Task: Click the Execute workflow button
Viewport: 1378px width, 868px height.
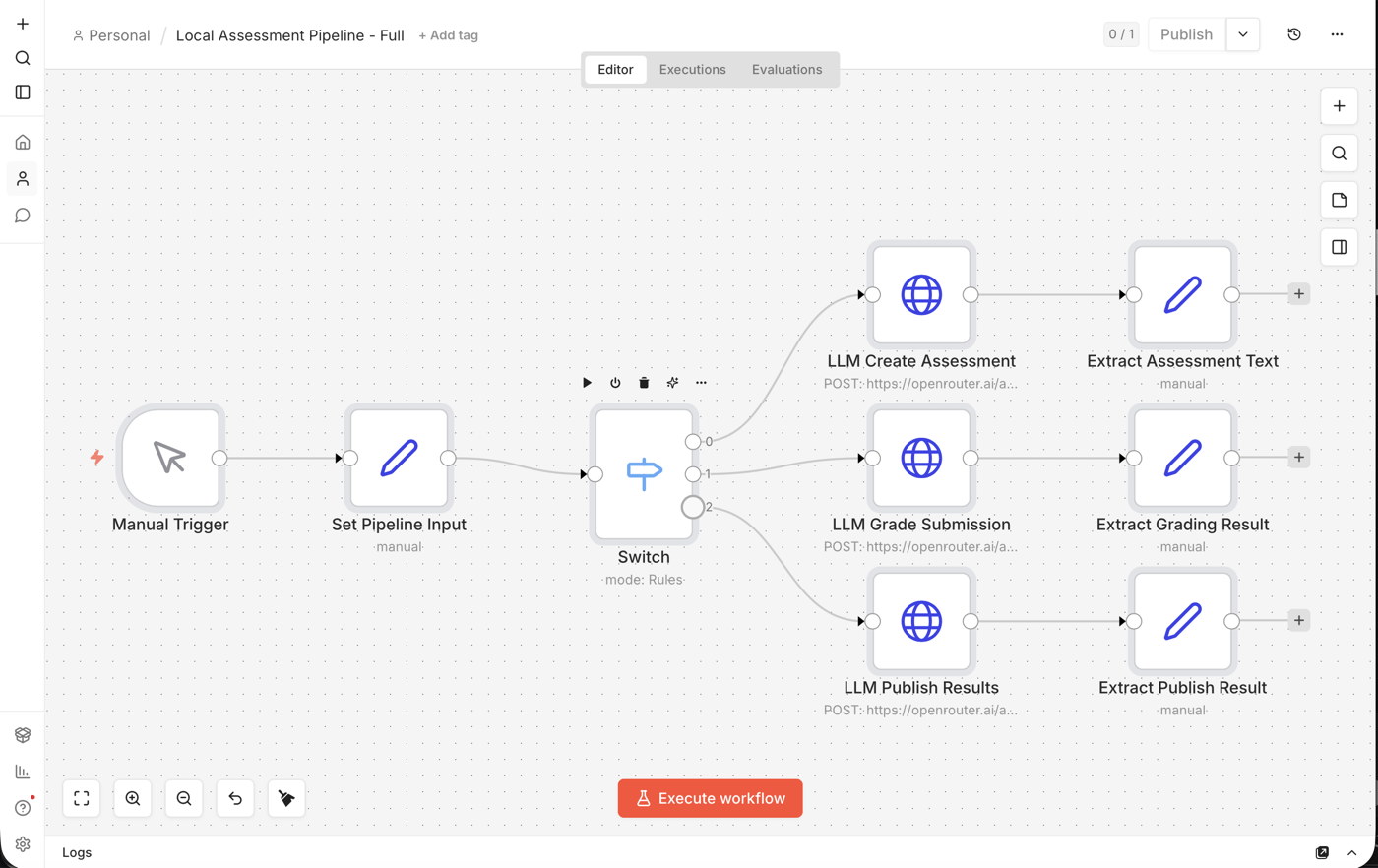Action: click(710, 798)
